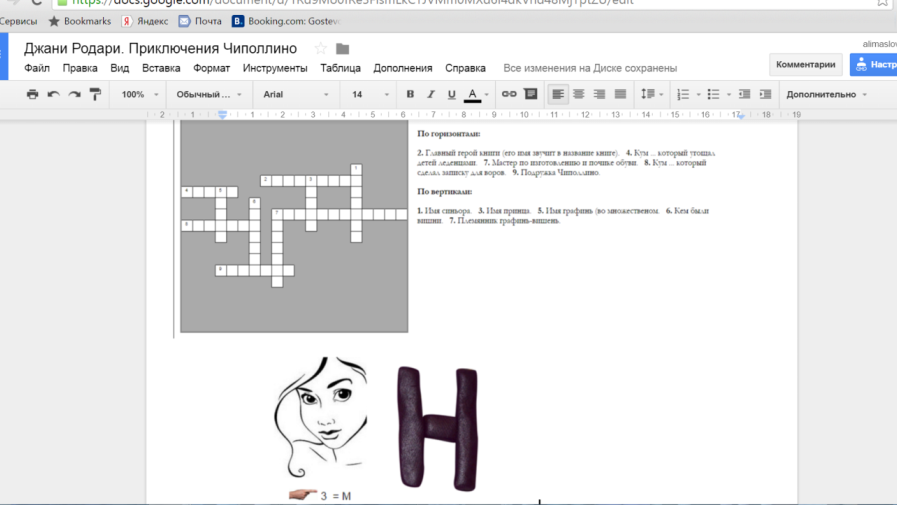
Task: Click the Redo arrow icon
Action: (74, 94)
